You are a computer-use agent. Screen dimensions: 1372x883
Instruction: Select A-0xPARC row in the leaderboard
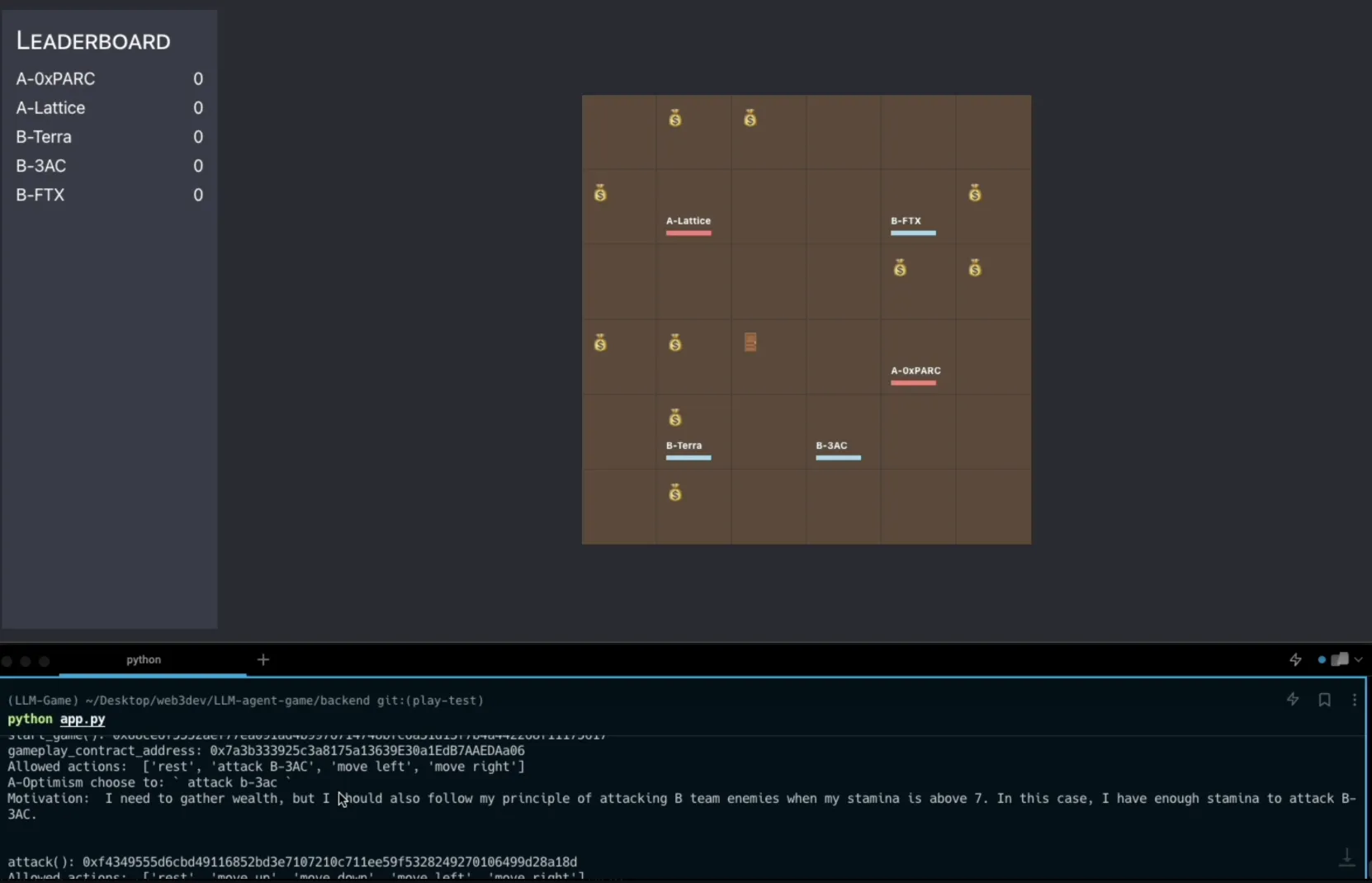[x=110, y=79]
